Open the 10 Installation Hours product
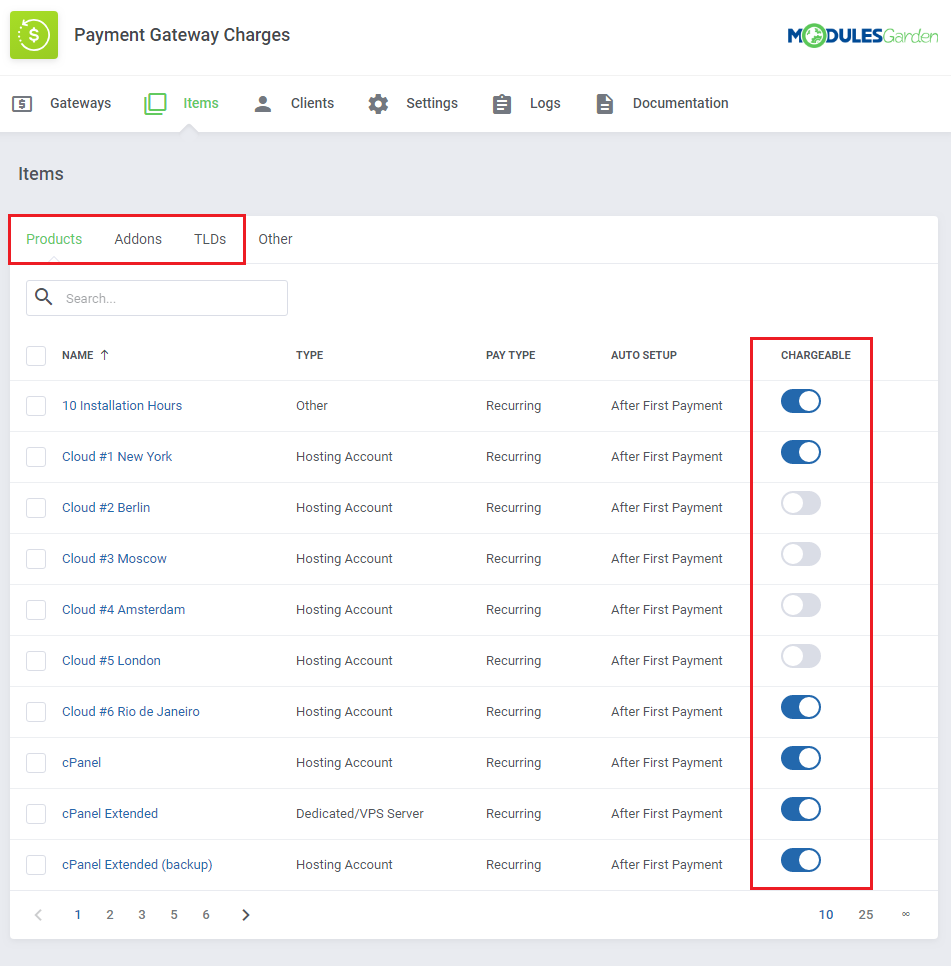 [x=122, y=406]
